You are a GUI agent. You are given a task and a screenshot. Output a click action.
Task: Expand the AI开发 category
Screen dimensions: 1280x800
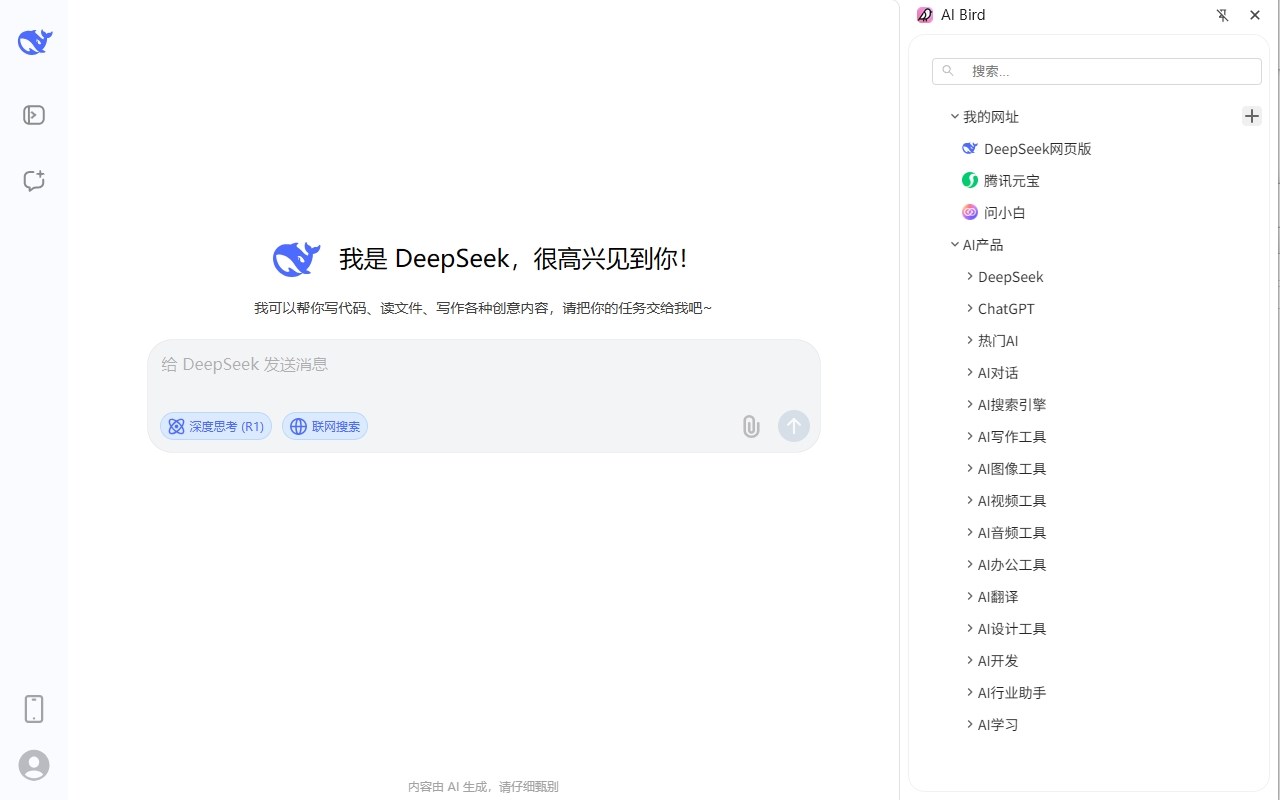click(x=970, y=661)
